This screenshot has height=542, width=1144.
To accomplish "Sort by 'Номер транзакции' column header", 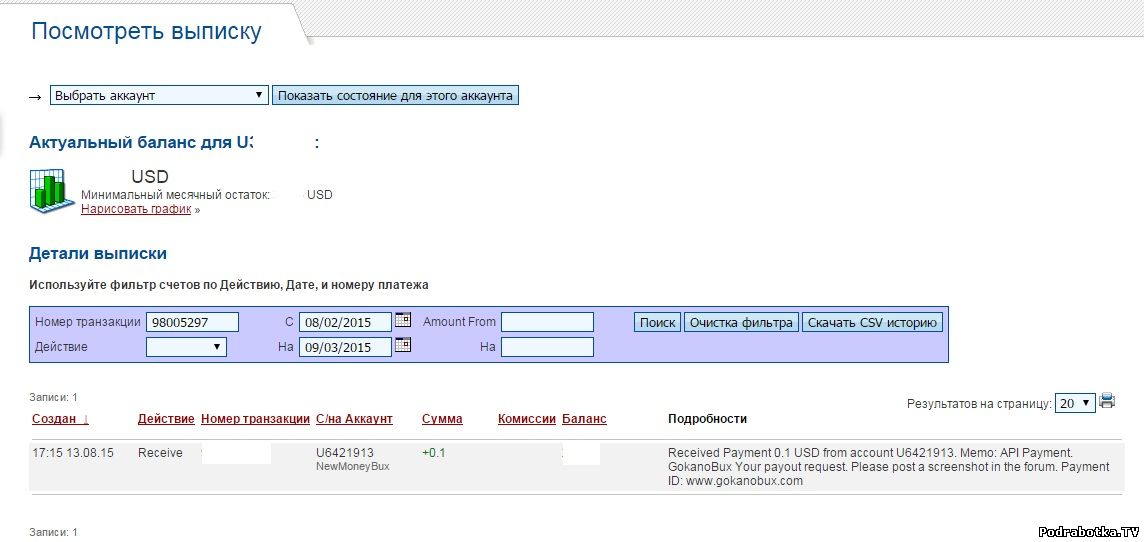I will 255,419.
